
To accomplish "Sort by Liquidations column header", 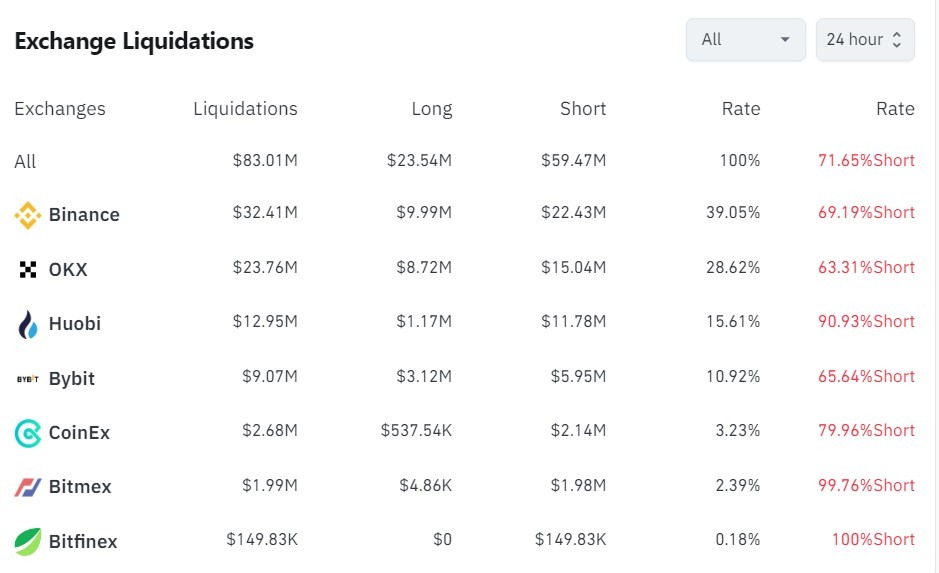I will click(245, 109).
